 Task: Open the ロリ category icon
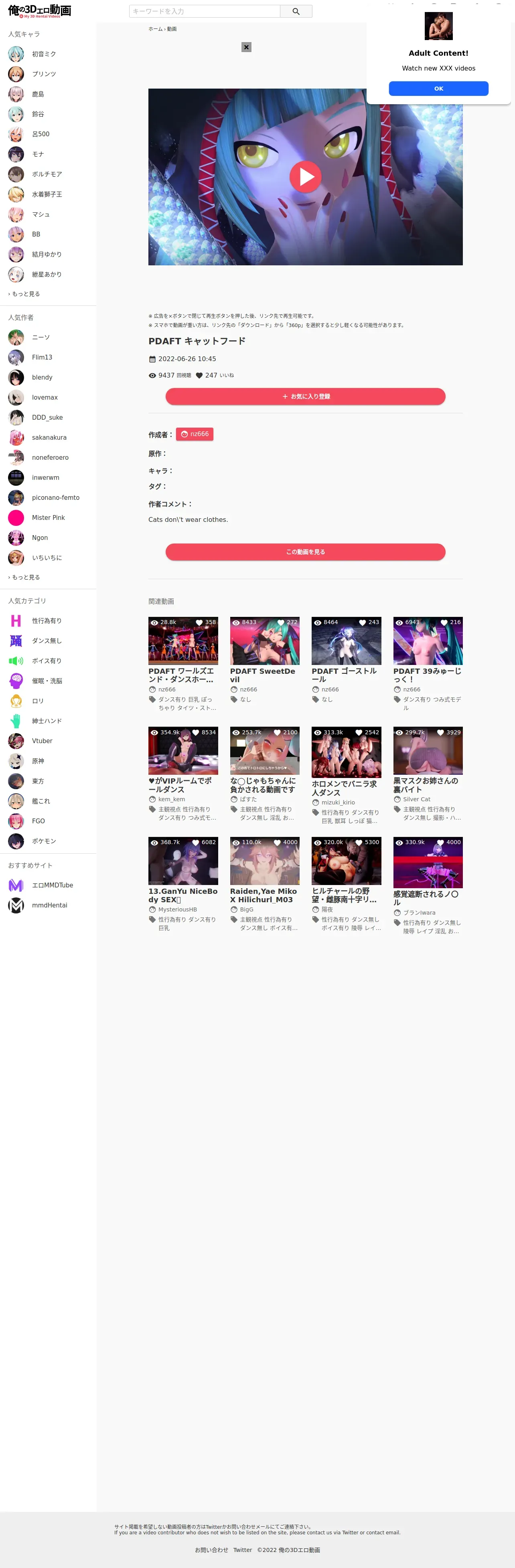(x=16, y=701)
